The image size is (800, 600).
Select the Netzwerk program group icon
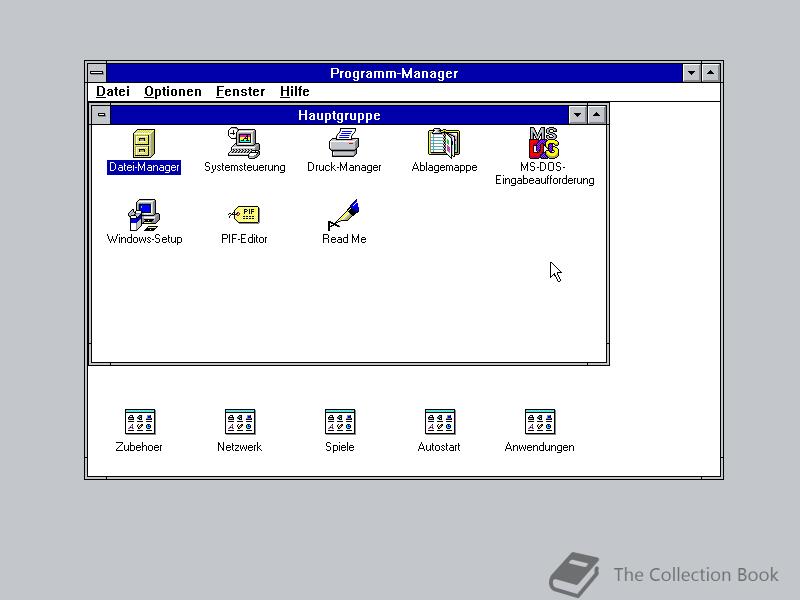coord(240,422)
